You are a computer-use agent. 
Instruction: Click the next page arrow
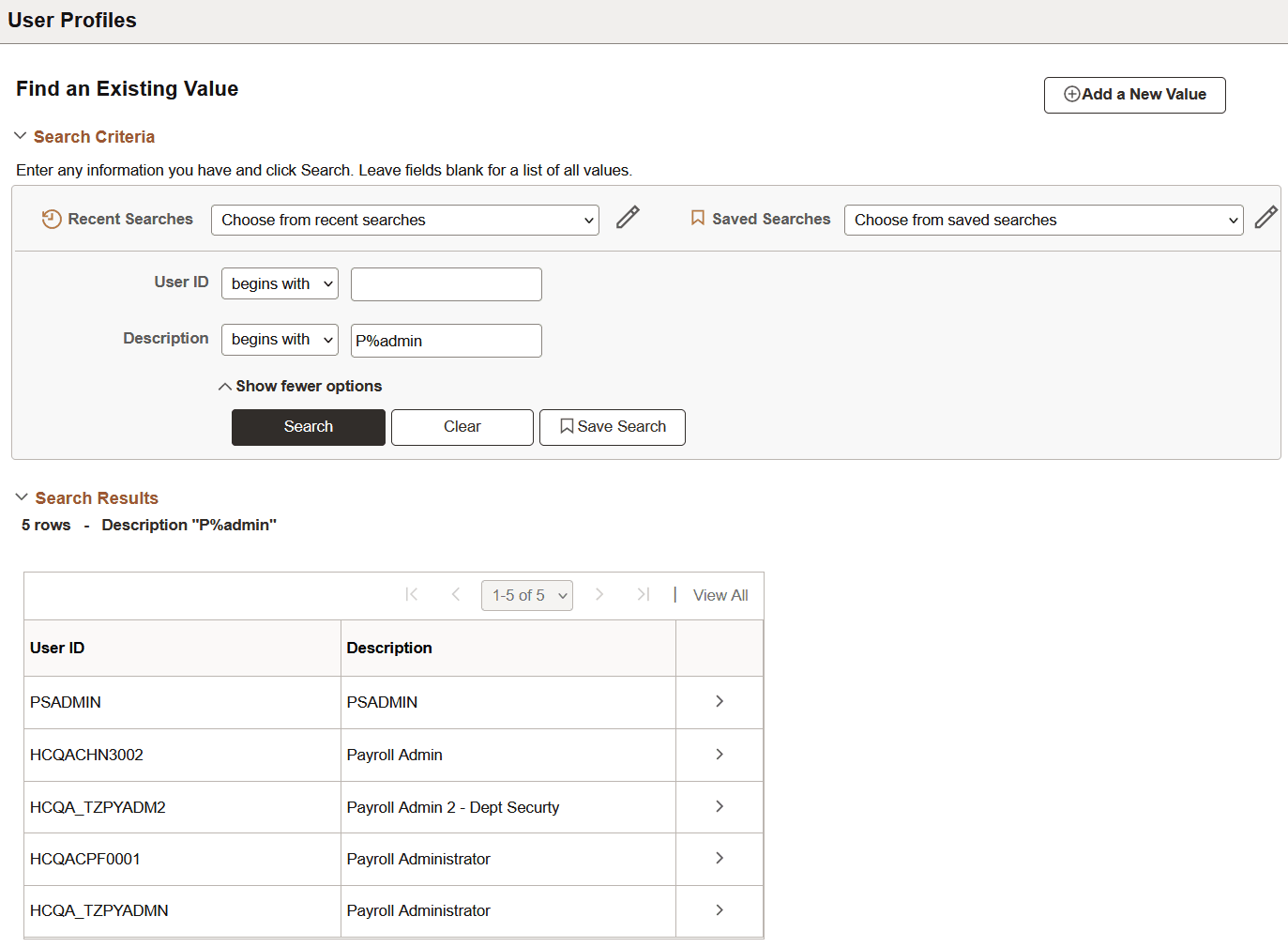[599, 594]
